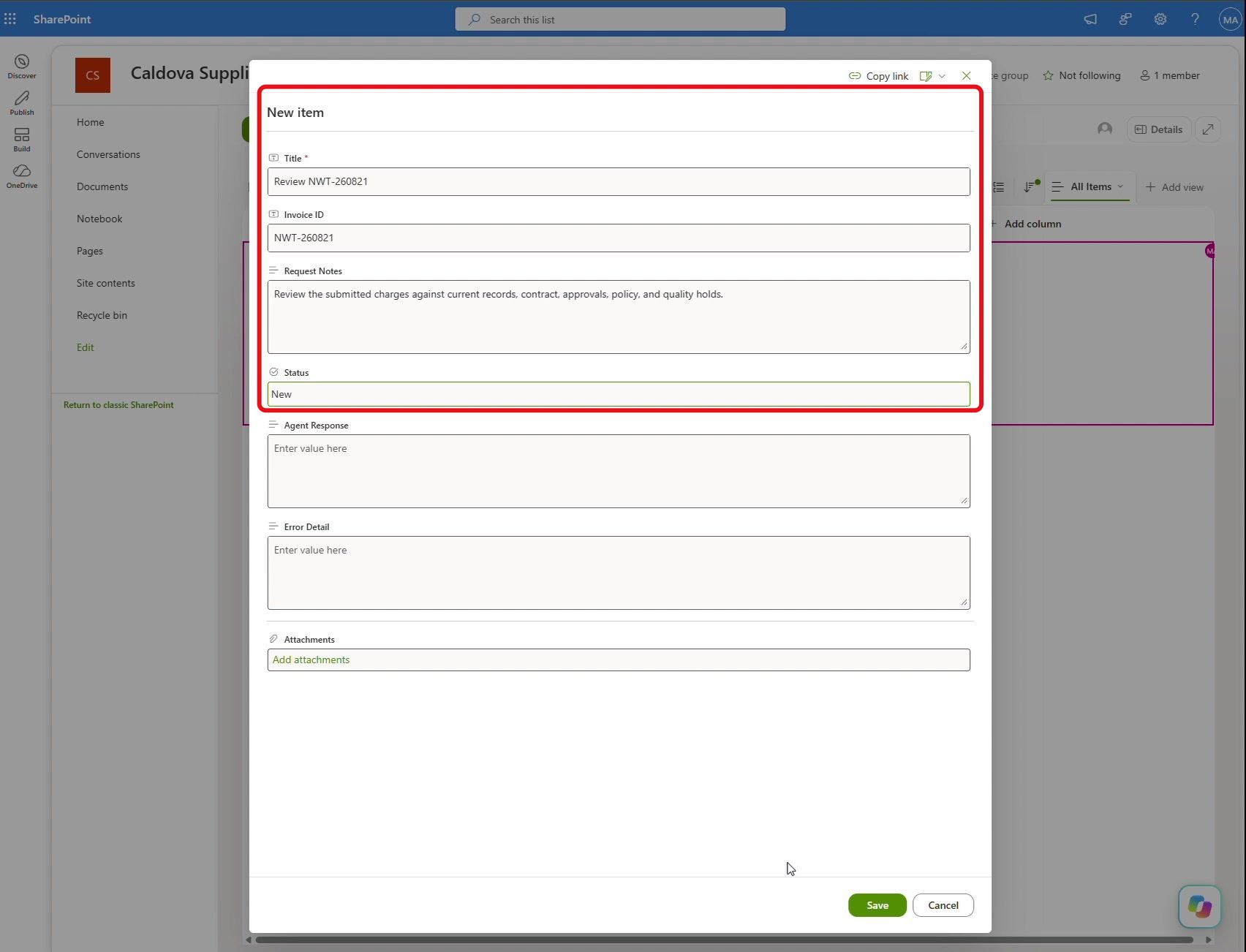Image resolution: width=1246 pixels, height=952 pixels.
Task: Click the star to follow the site
Action: pos(1048,75)
